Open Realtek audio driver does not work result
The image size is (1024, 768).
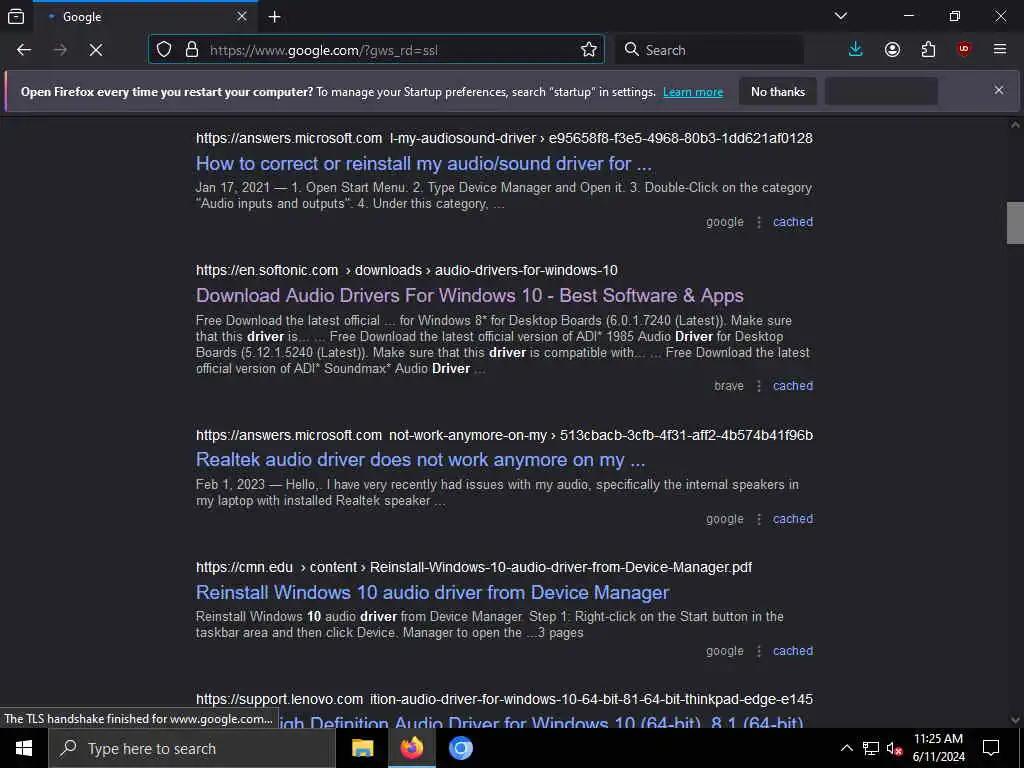(x=421, y=460)
